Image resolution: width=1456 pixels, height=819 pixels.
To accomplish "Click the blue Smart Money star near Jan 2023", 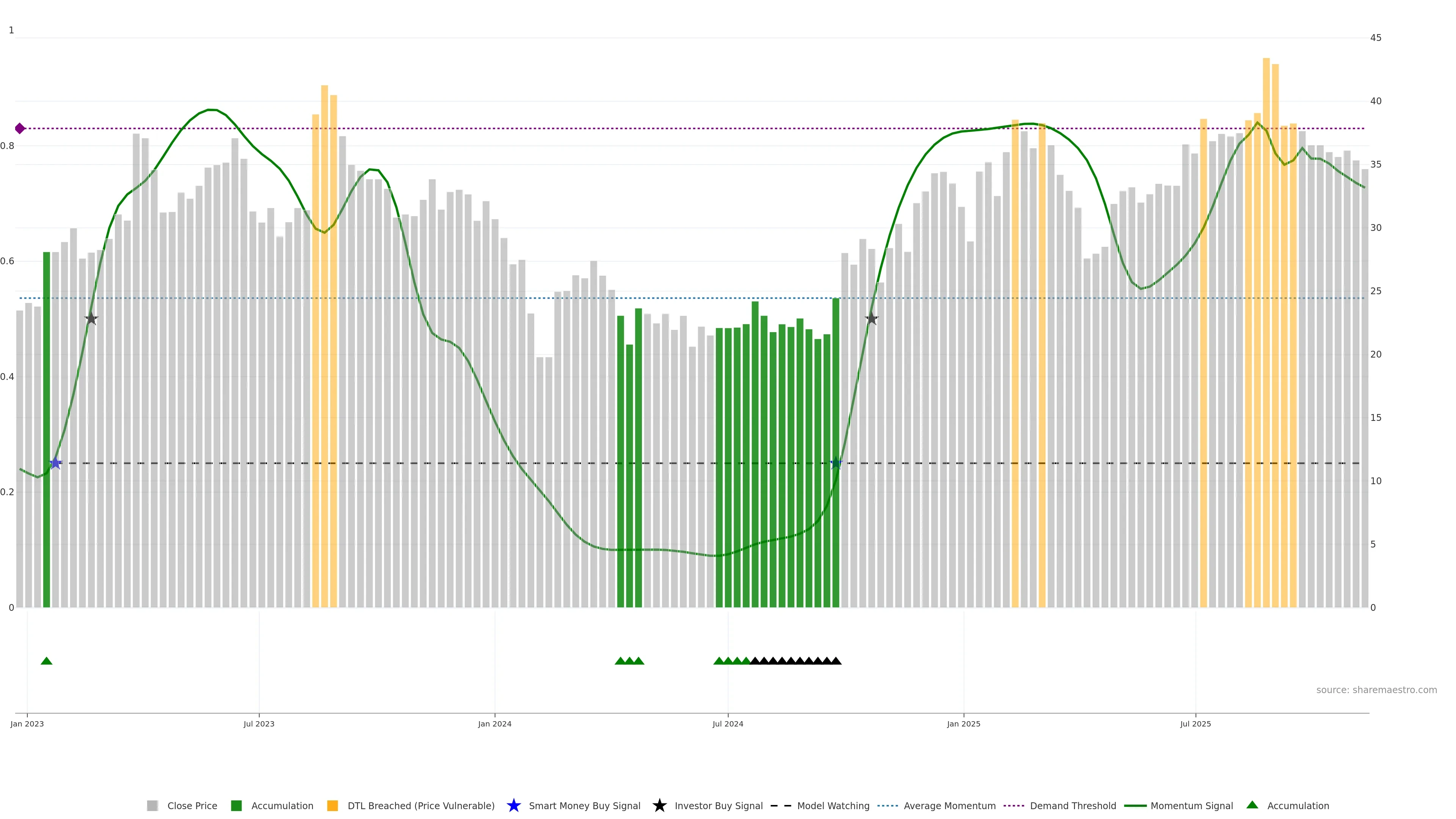I will 55,463.
